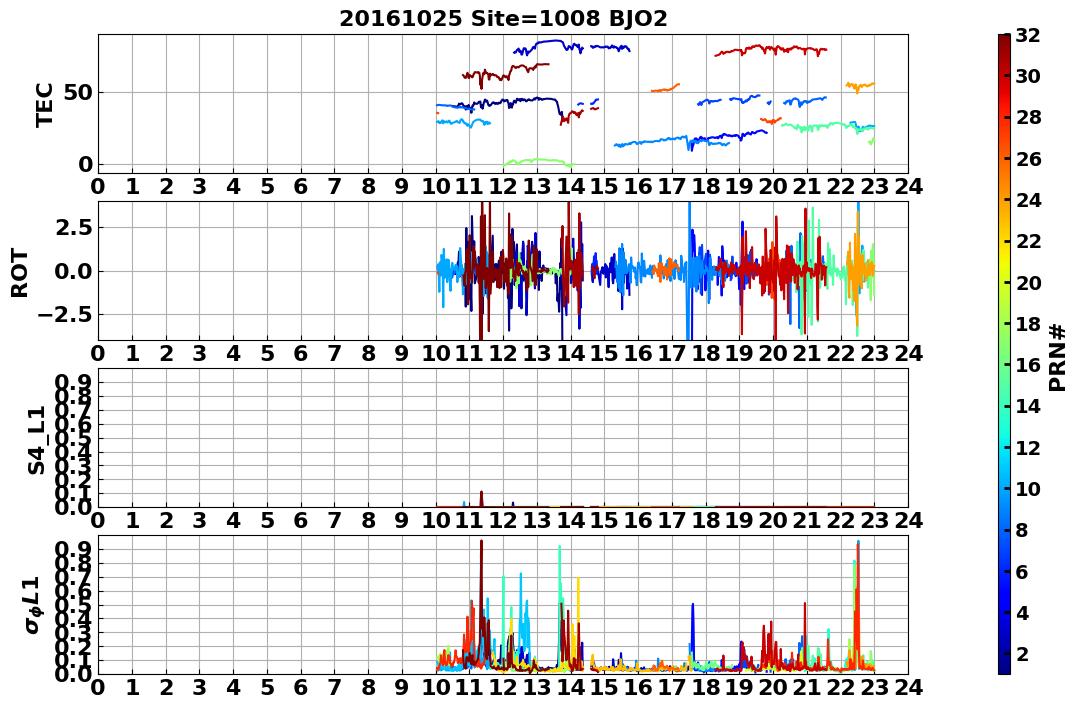1077x709 pixels.
Task: Click hour 14 tick below σφL1 panel
Action: (571, 688)
